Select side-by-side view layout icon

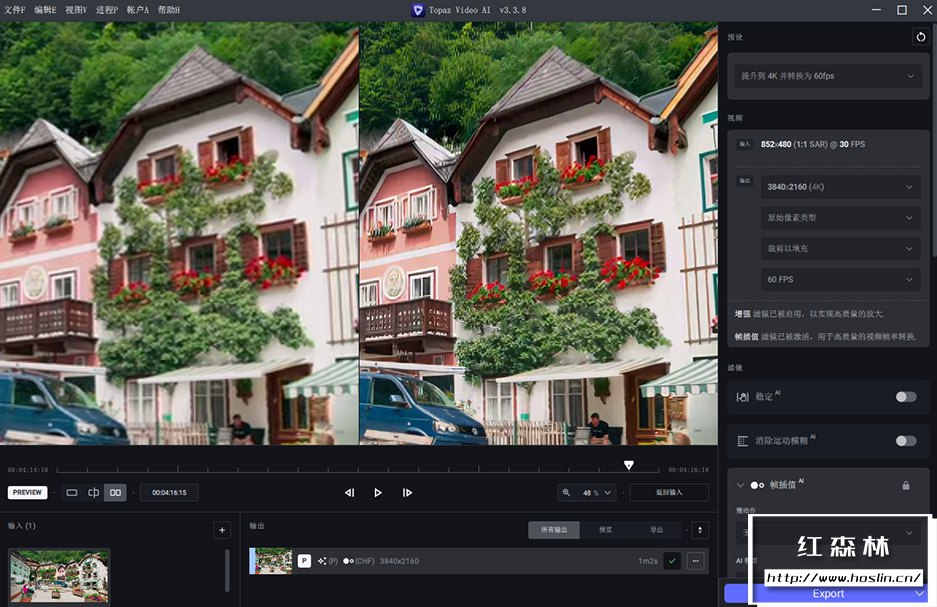tap(116, 492)
